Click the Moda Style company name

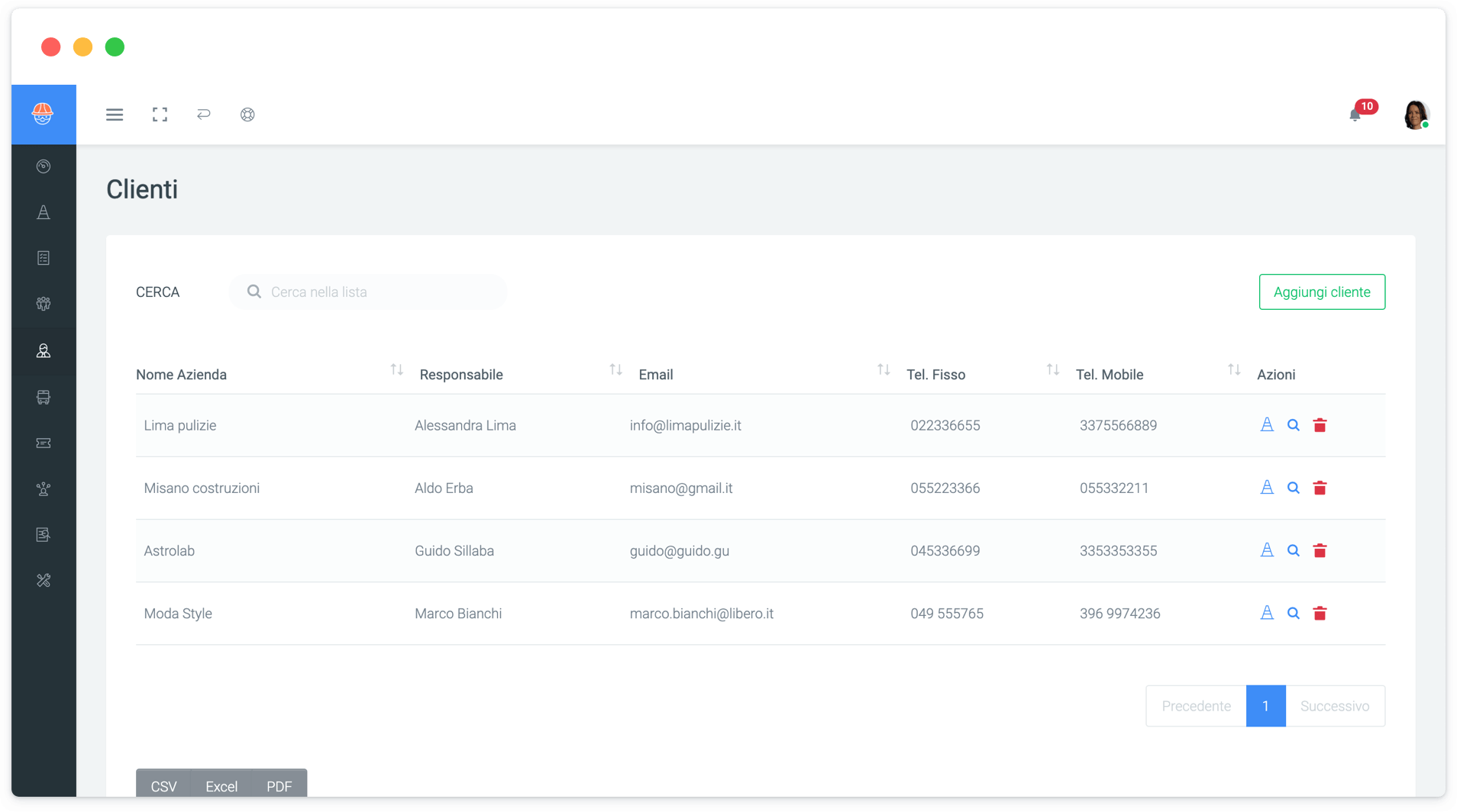click(x=178, y=613)
